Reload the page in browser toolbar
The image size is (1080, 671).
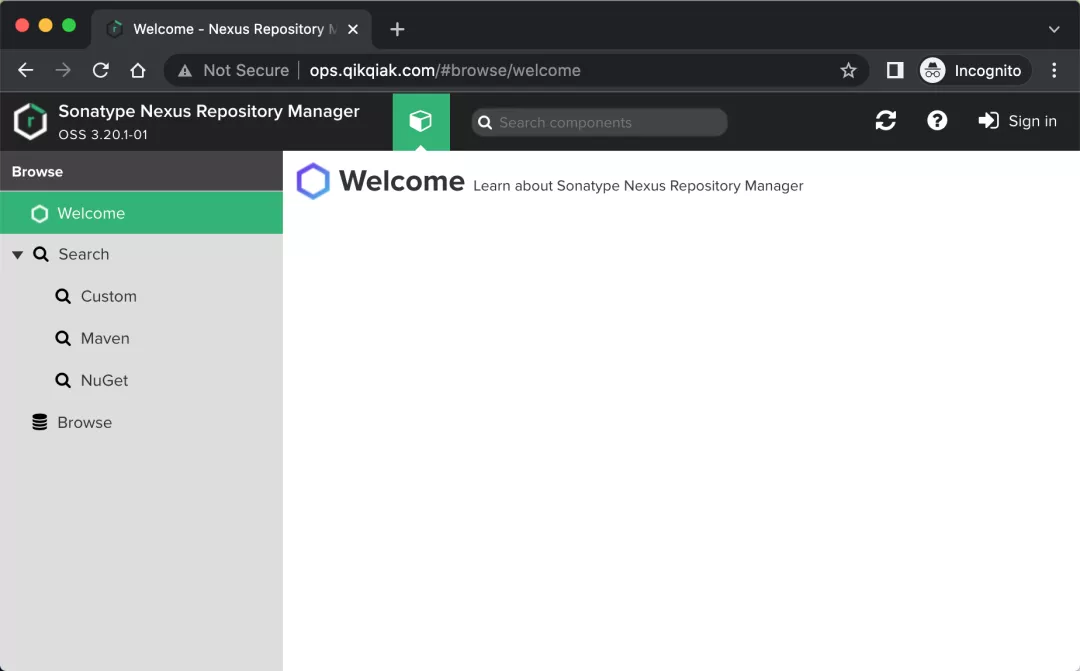[x=100, y=70]
